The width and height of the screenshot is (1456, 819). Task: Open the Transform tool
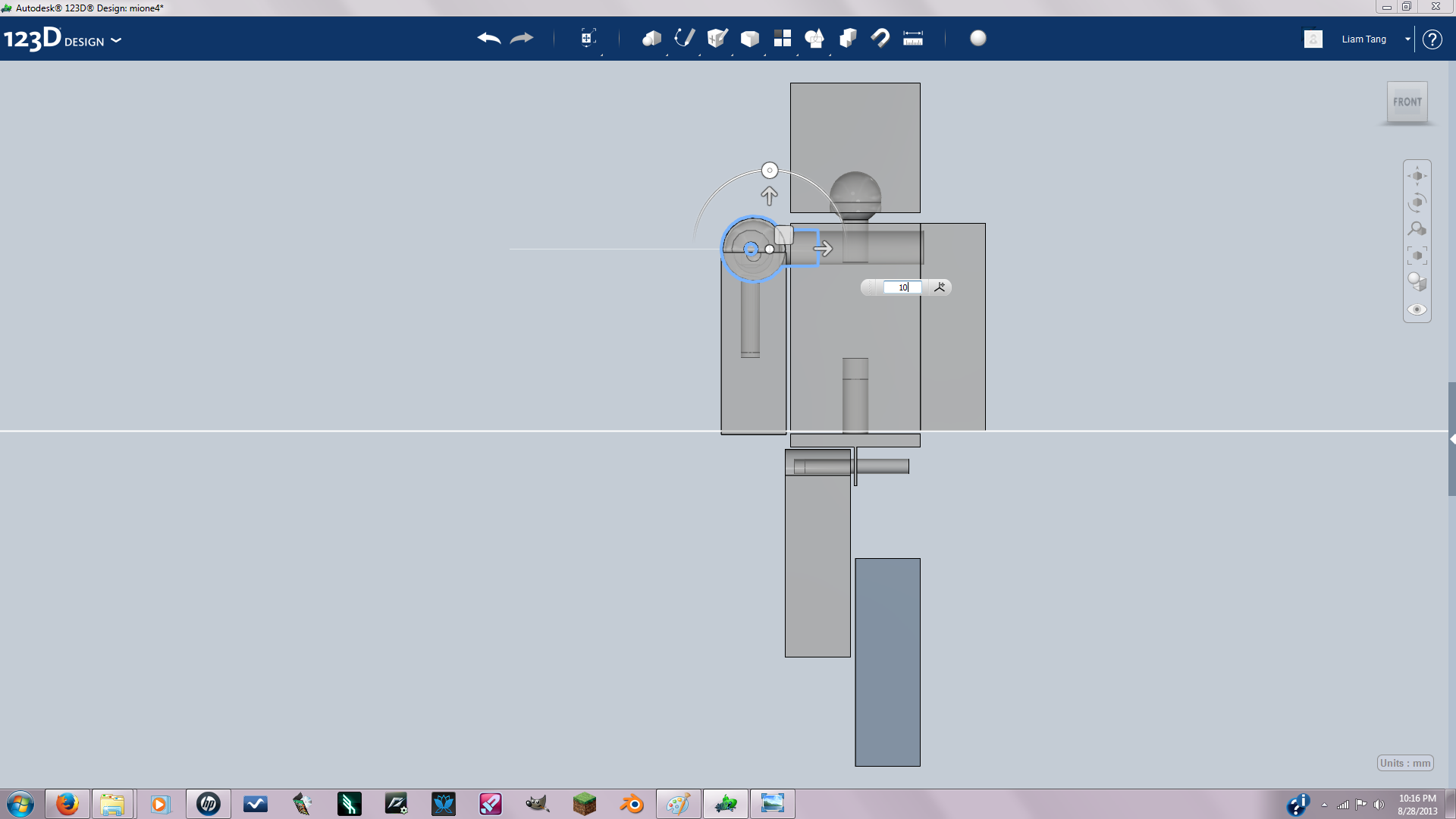coord(588,38)
